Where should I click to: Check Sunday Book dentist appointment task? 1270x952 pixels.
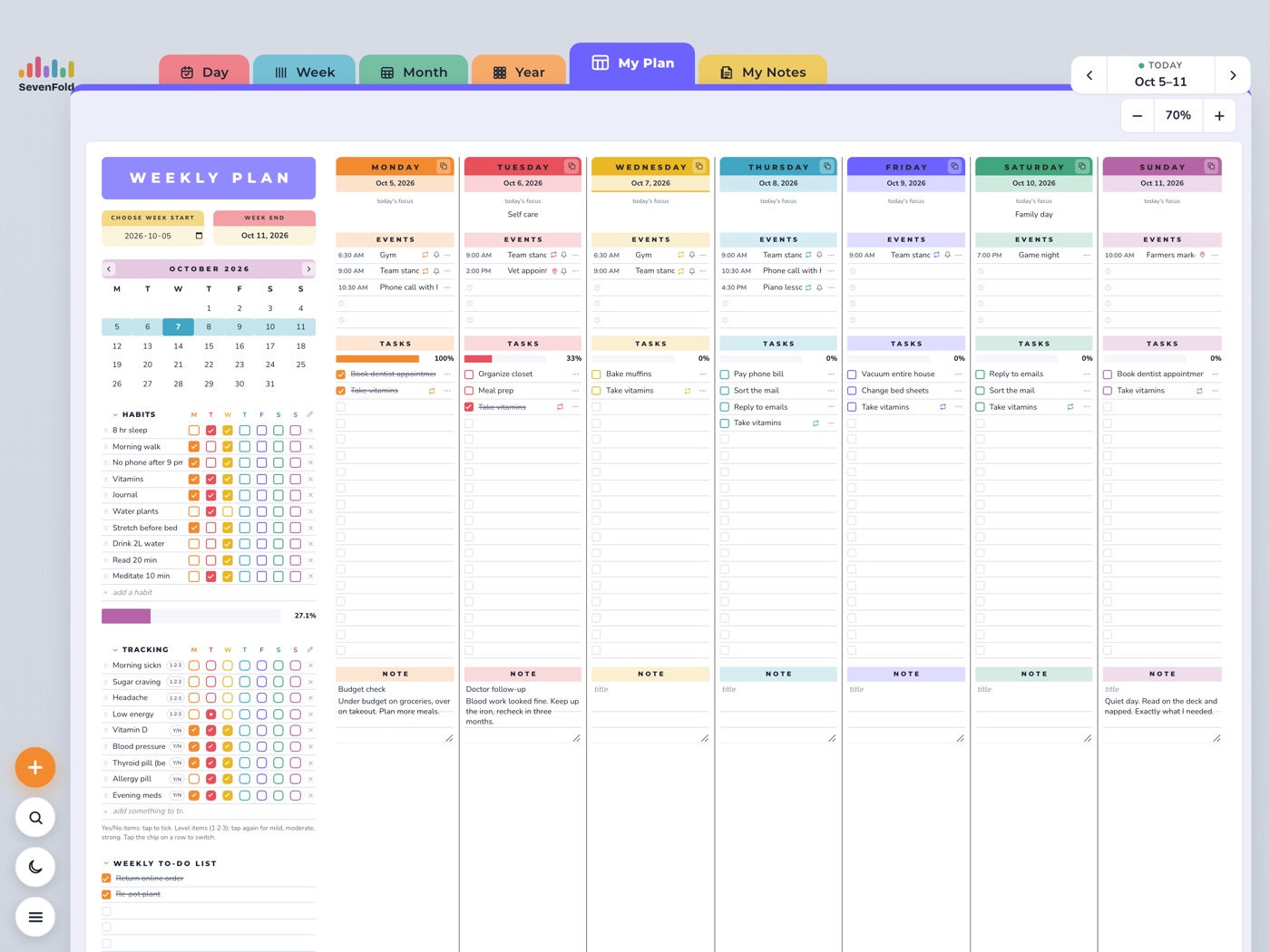click(x=1108, y=374)
